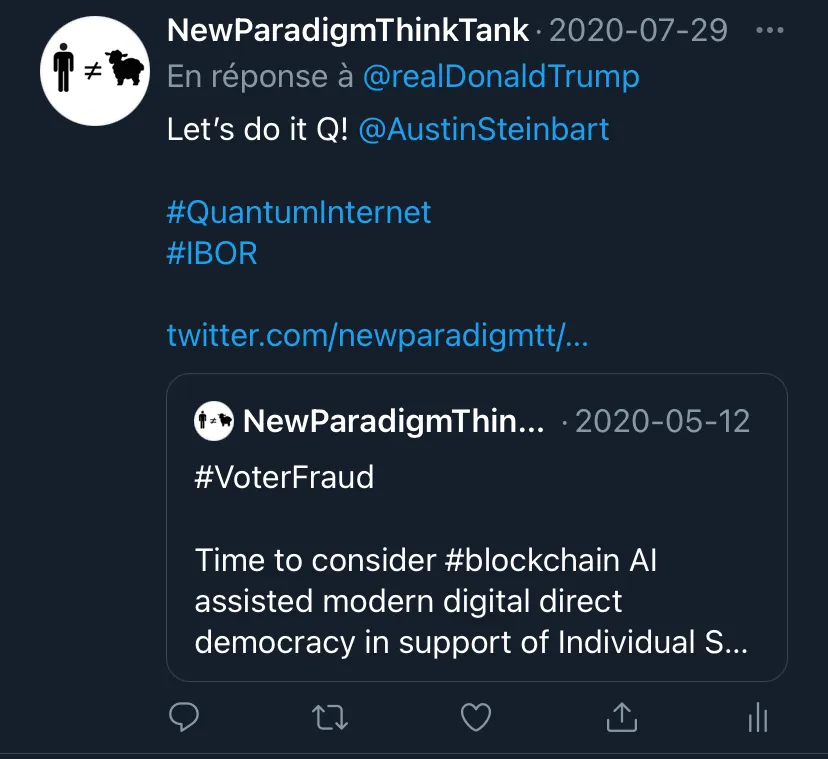Click the small avatar in quoted tweet
The width and height of the screenshot is (828, 759).
click(x=213, y=421)
